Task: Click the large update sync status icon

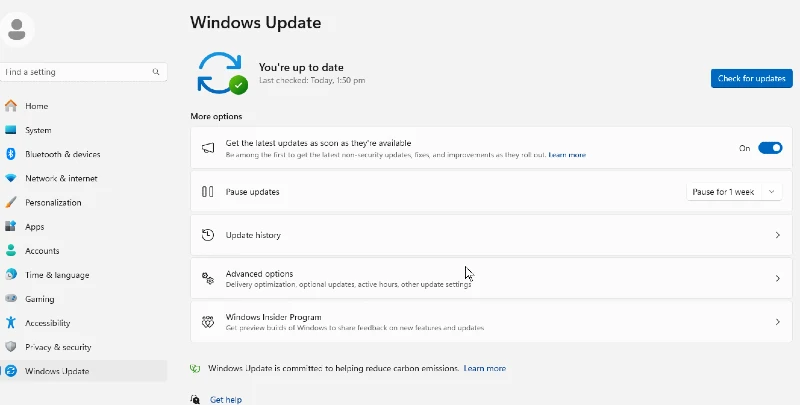Action: point(222,73)
